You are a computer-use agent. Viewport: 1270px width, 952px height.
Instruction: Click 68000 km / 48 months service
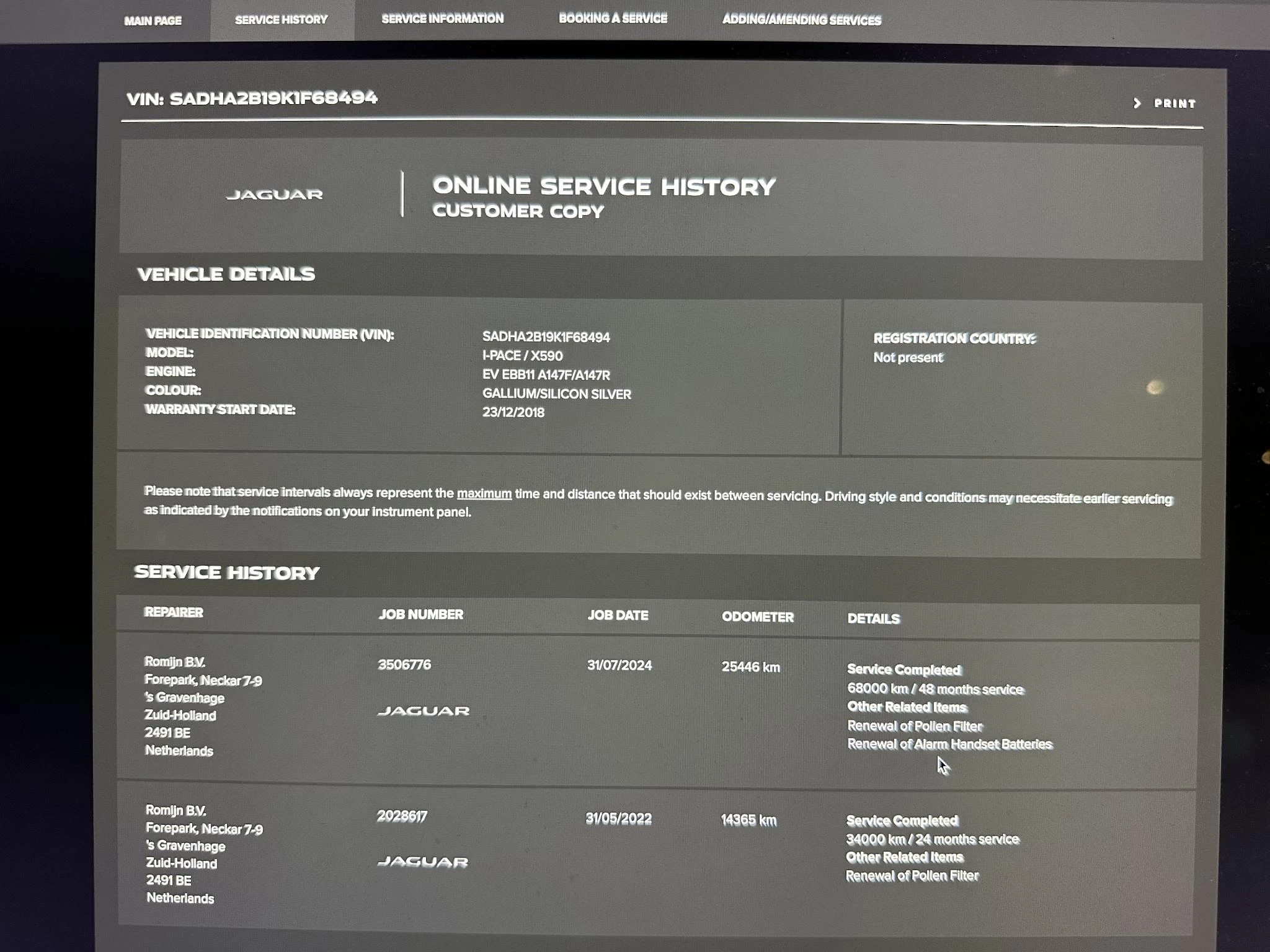935,689
